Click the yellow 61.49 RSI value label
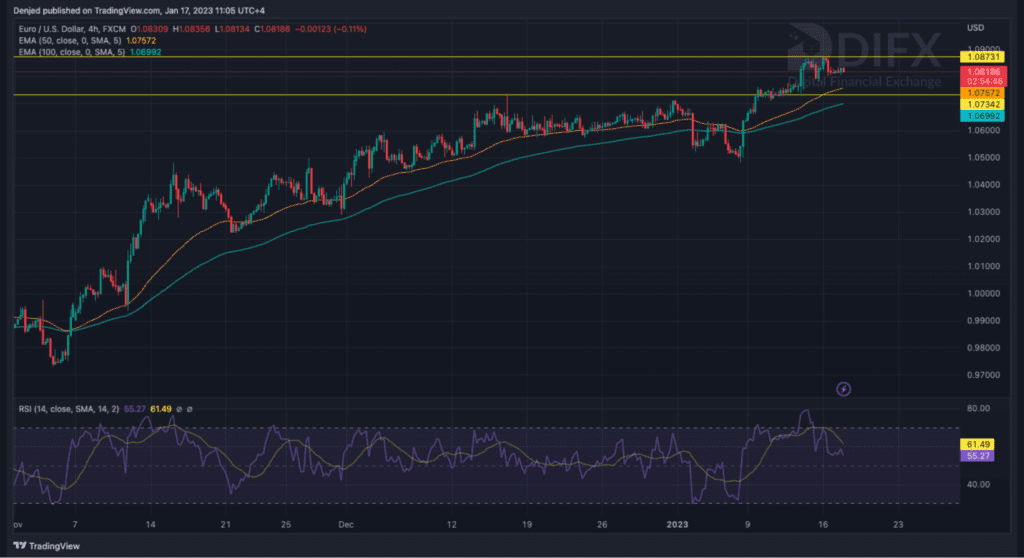The height and width of the screenshot is (558, 1024). click(976, 444)
